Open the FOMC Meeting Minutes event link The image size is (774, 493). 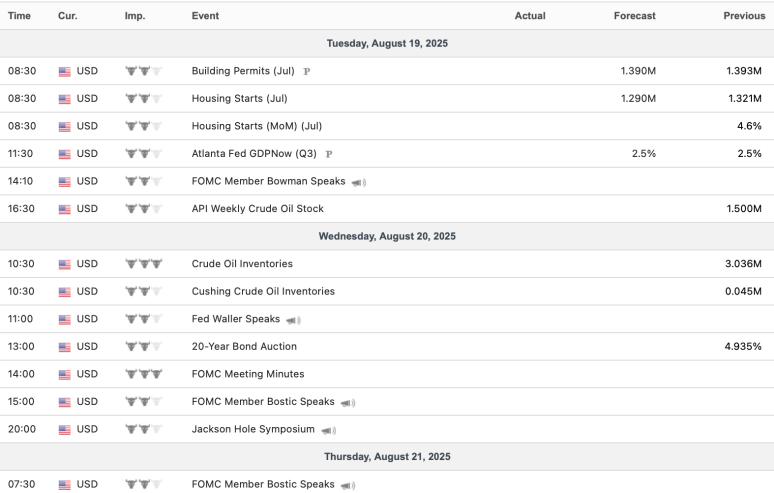click(x=248, y=374)
